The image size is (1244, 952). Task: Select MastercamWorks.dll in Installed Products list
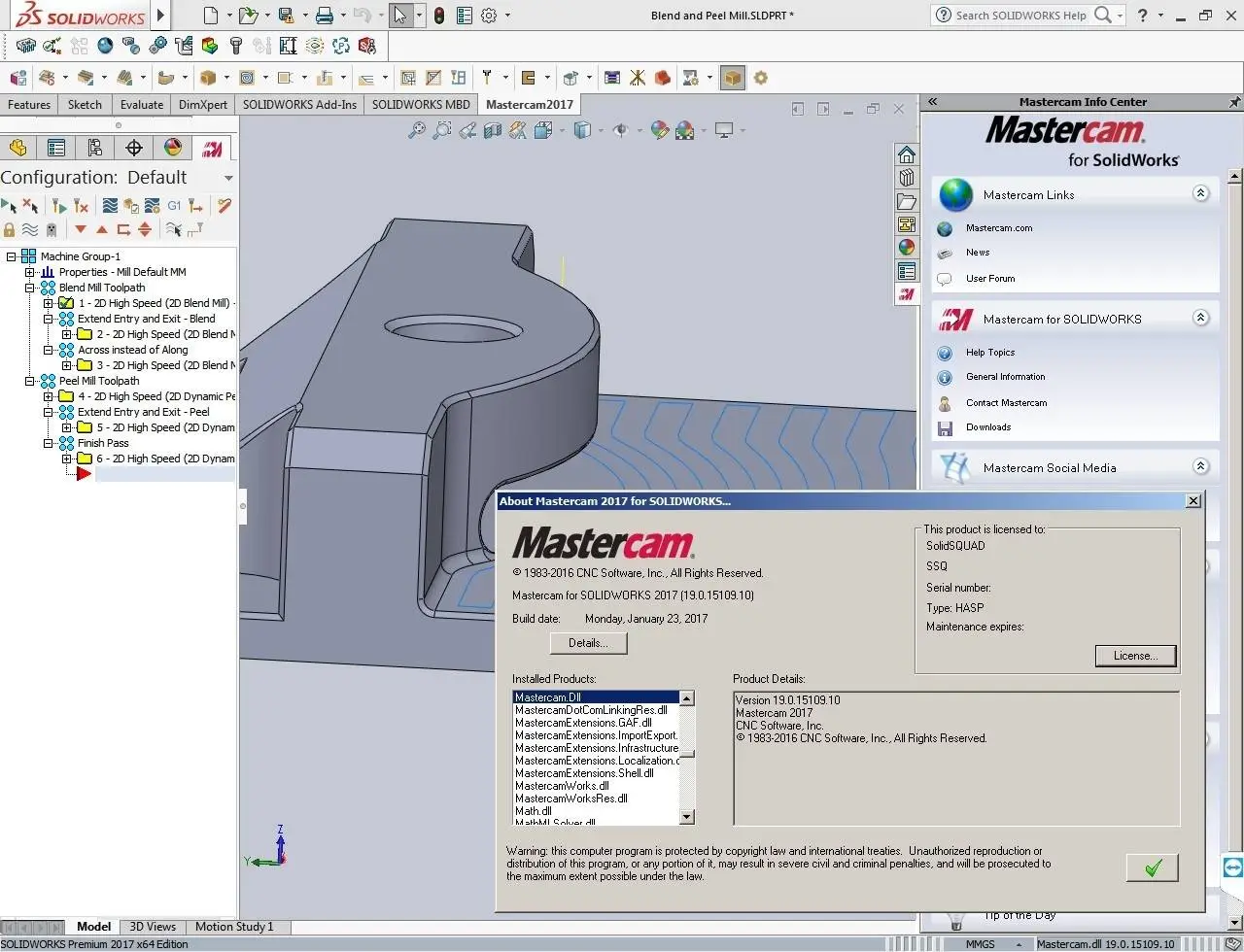[x=562, y=786]
